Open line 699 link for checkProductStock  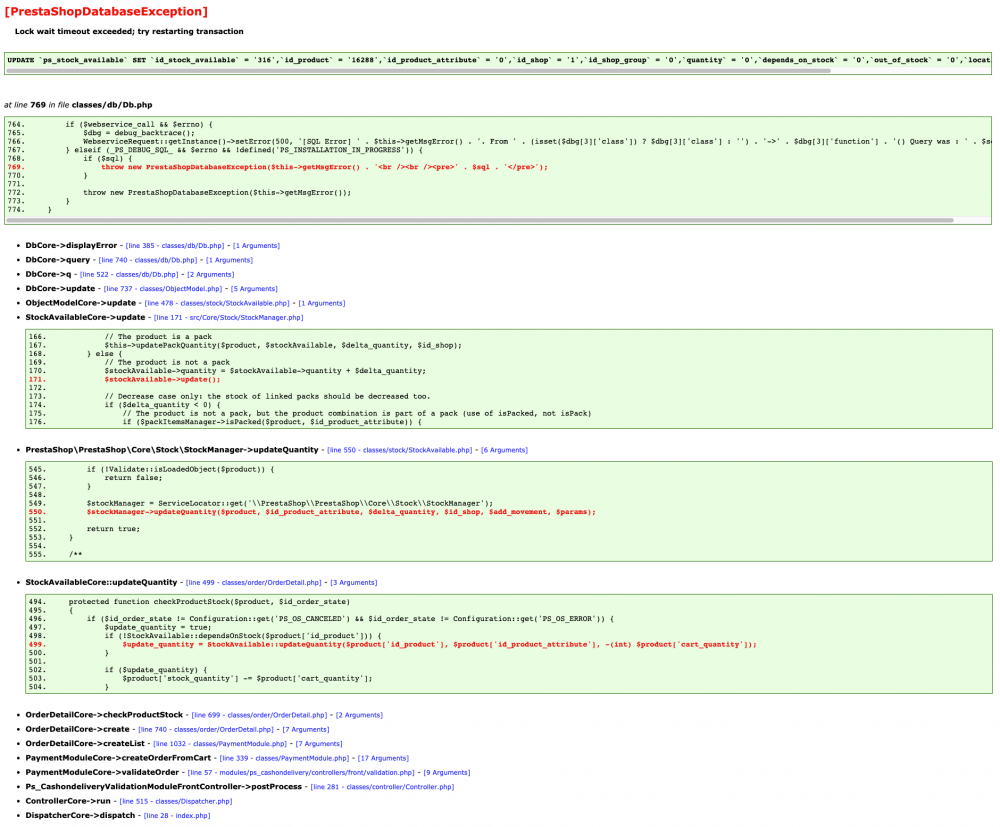tap(258, 714)
